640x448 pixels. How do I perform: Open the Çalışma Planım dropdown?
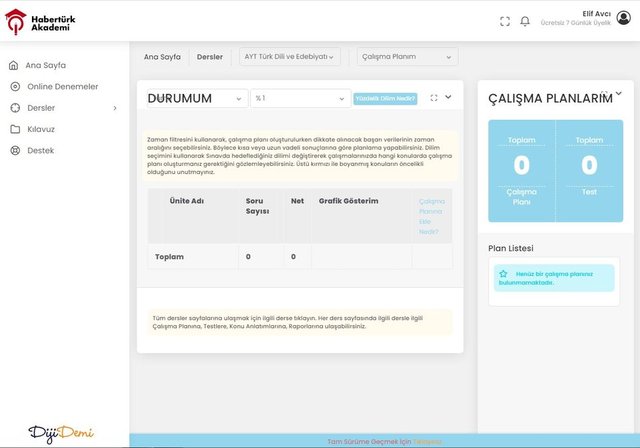click(407, 57)
